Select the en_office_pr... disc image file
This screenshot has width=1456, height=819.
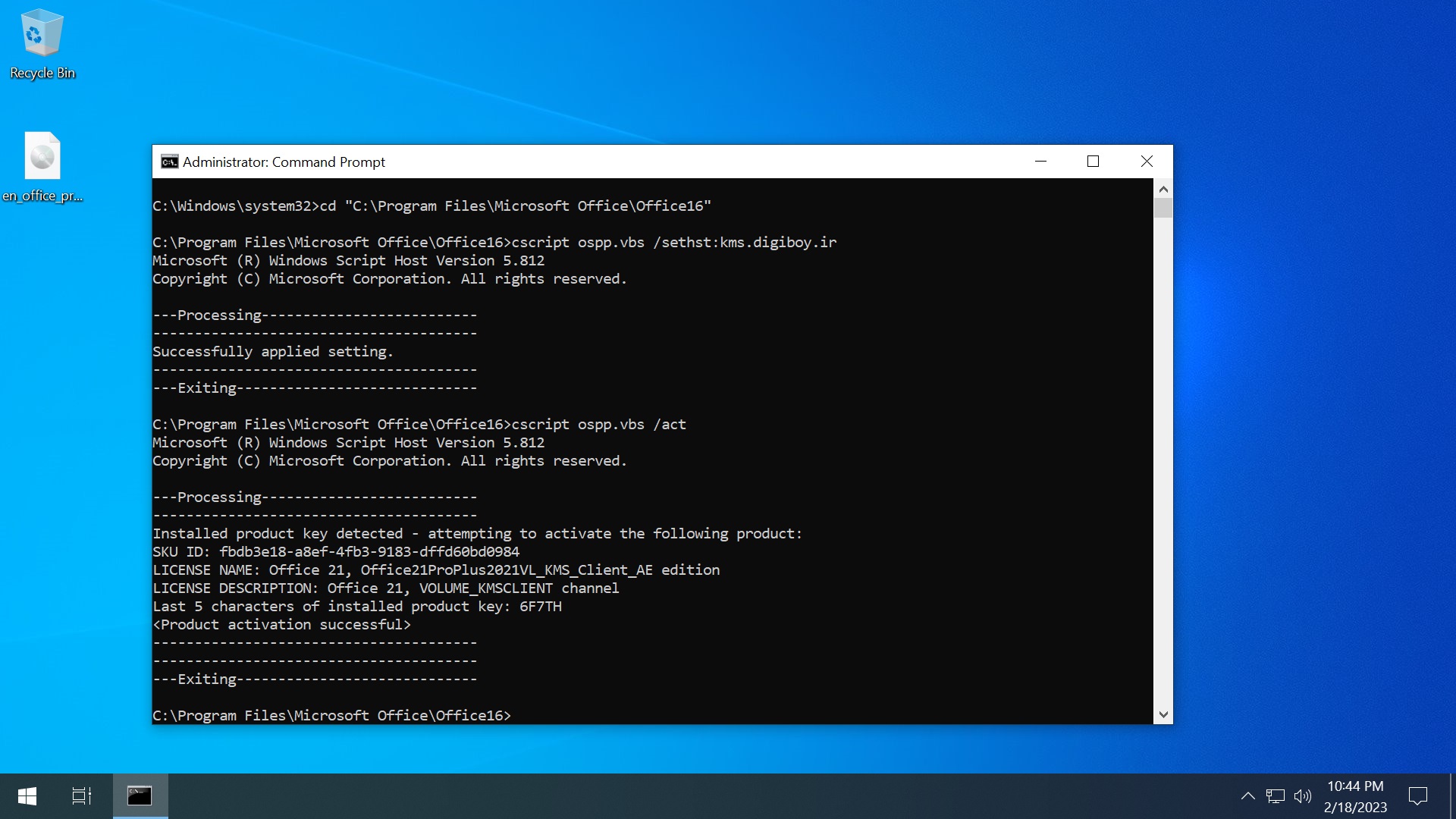click(x=42, y=167)
